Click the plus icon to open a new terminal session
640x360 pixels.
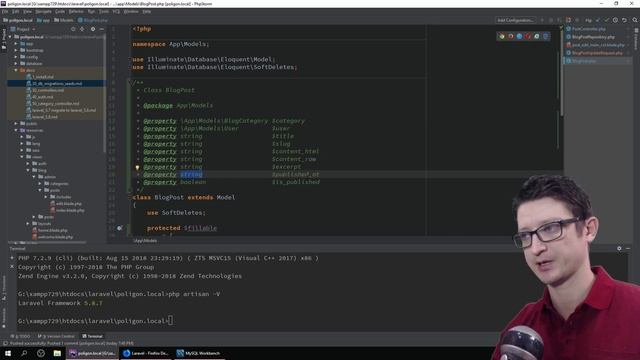click(x=12, y=258)
